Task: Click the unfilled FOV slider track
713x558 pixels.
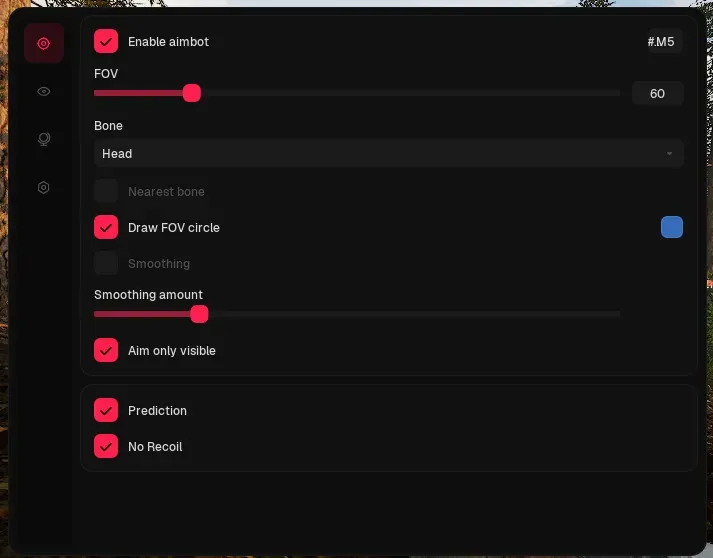Action: pos(411,93)
